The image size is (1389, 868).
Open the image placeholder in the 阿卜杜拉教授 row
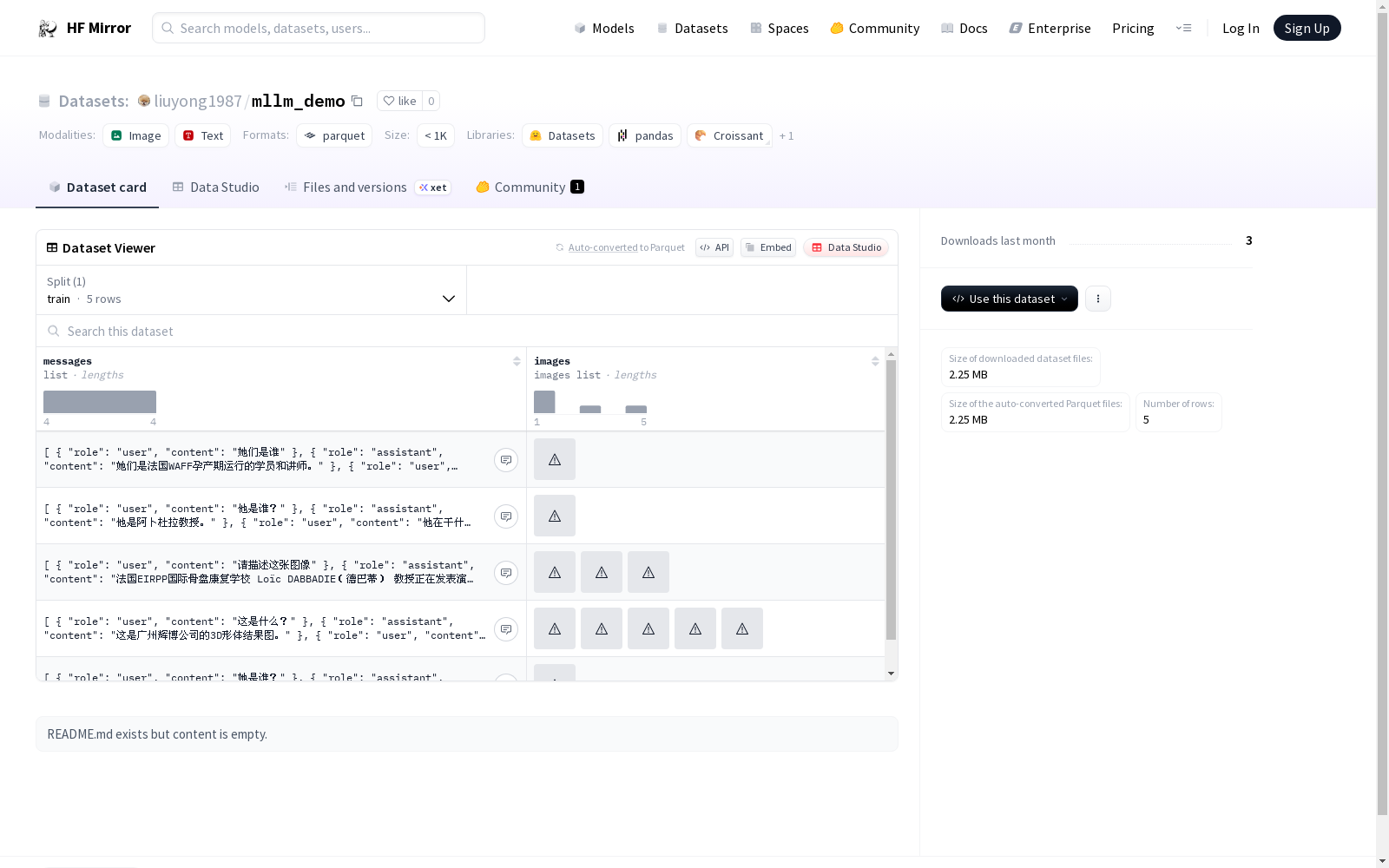[555, 516]
